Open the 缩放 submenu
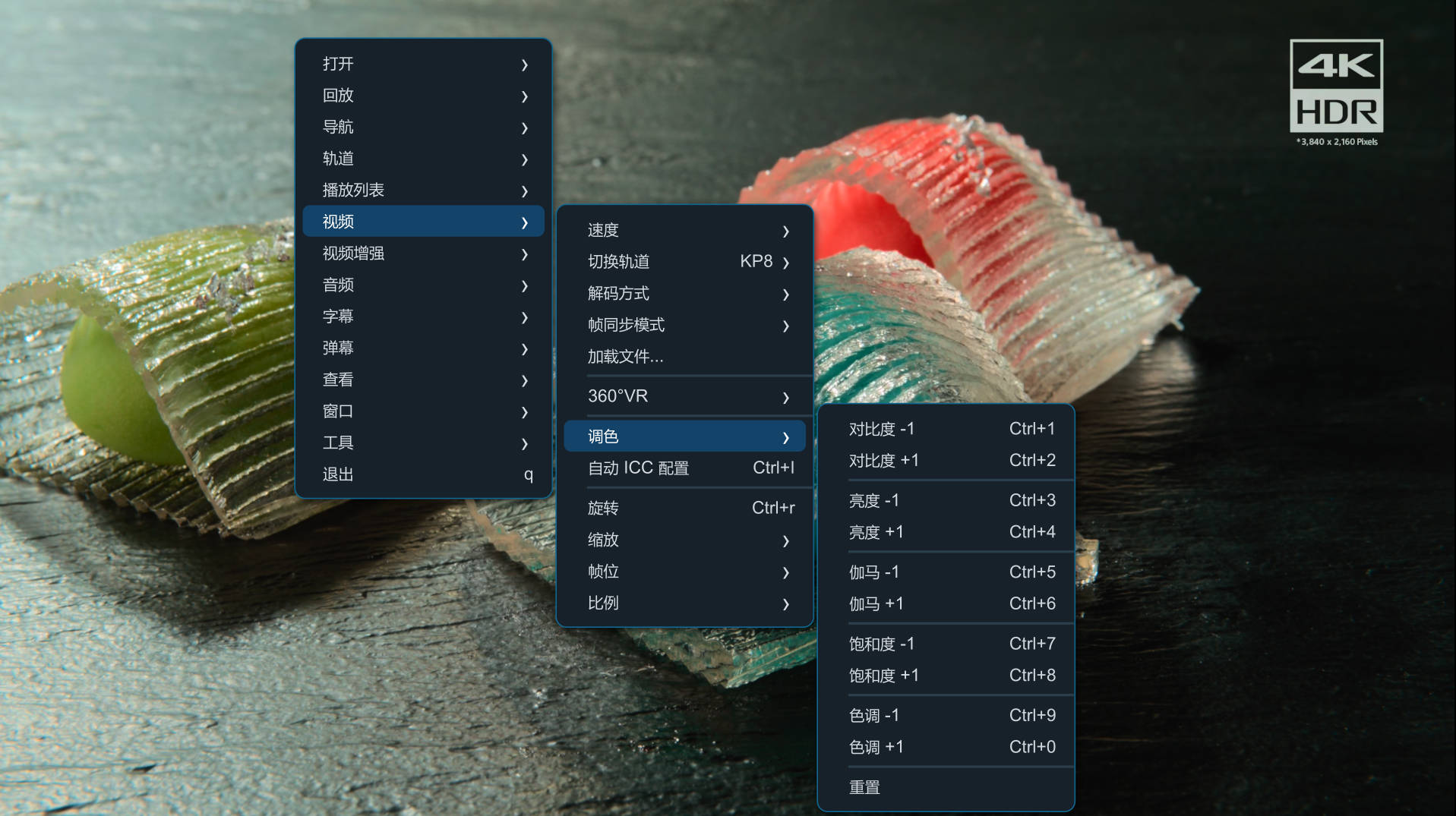1456x816 pixels. click(x=684, y=540)
